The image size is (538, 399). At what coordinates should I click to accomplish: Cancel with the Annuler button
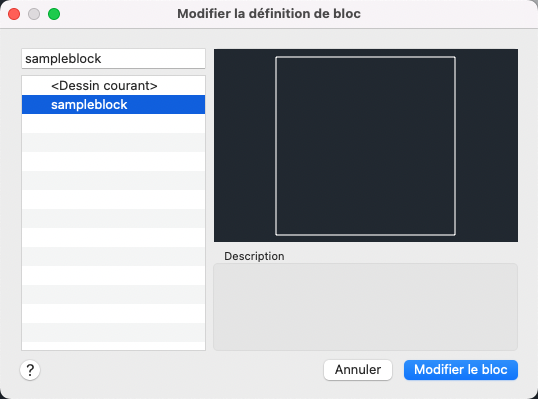[358, 370]
